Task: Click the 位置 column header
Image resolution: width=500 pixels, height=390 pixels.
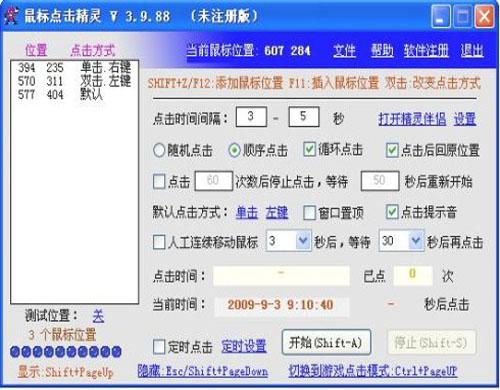Action: pos(36,50)
